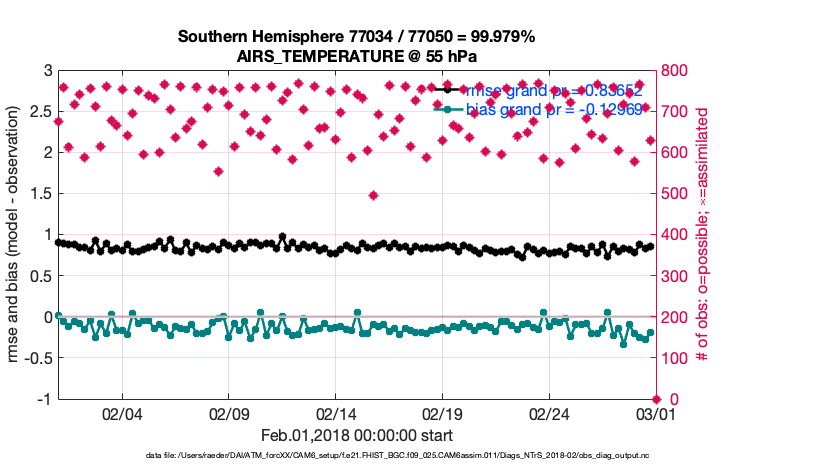
Task: Click the 02/04 date tick label
Action: coord(122,413)
